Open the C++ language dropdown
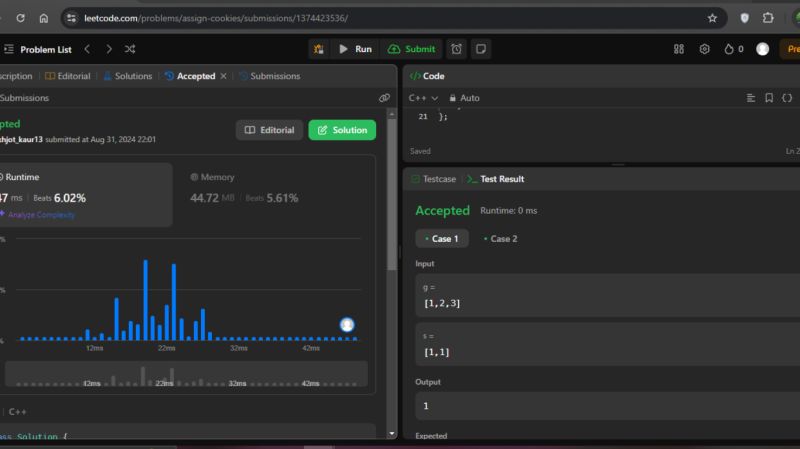 click(x=424, y=98)
